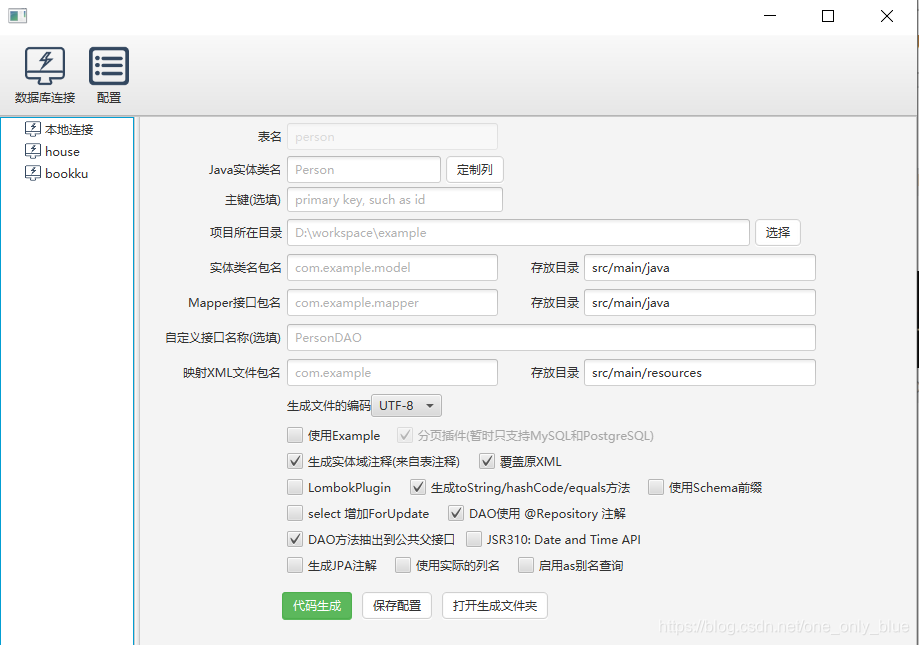Image resolution: width=919 pixels, height=645 pixels.
Task: Close the application window
Action: click(887, 16)
